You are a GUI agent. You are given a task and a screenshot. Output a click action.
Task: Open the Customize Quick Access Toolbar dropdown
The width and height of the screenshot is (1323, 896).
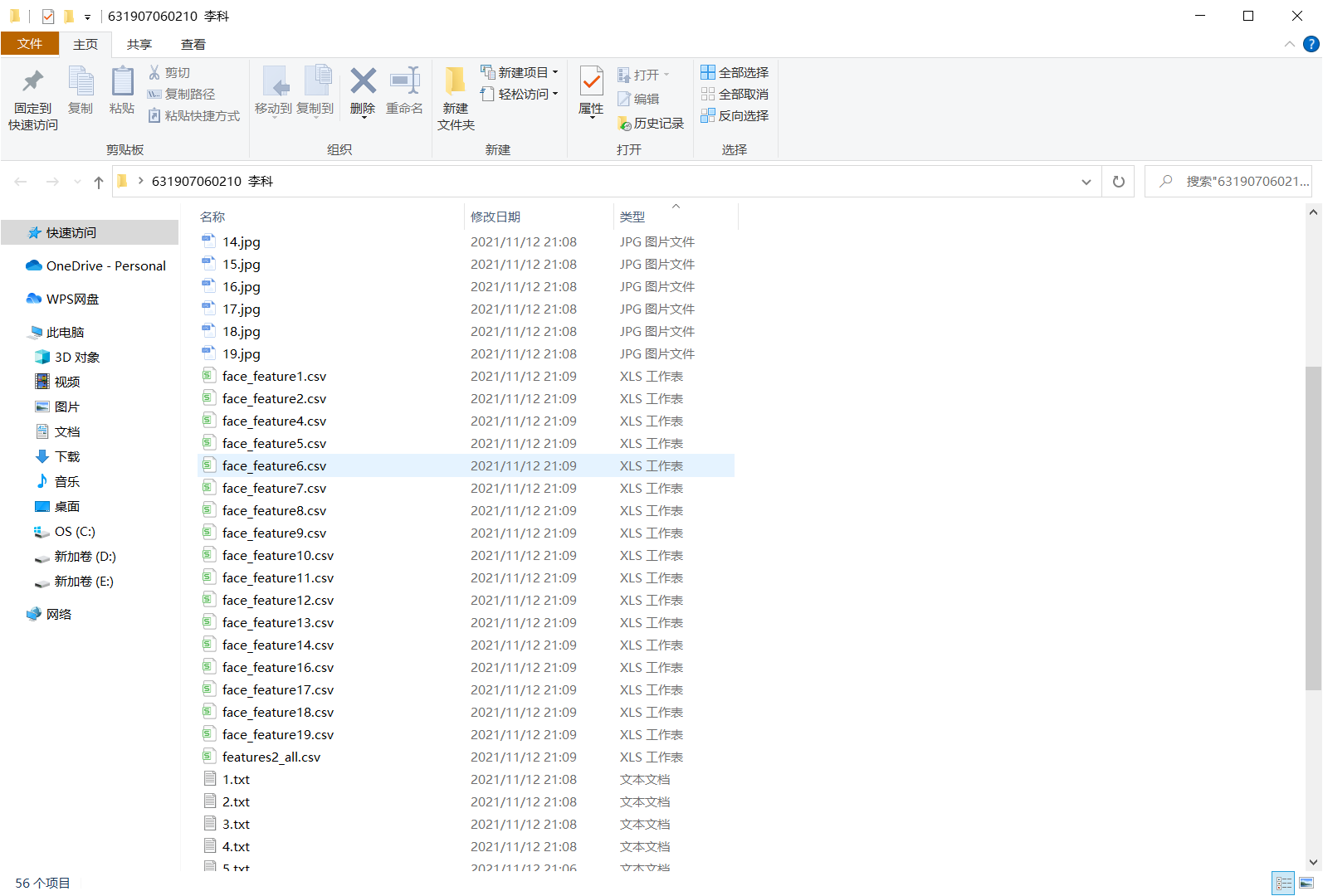(87, 17)
